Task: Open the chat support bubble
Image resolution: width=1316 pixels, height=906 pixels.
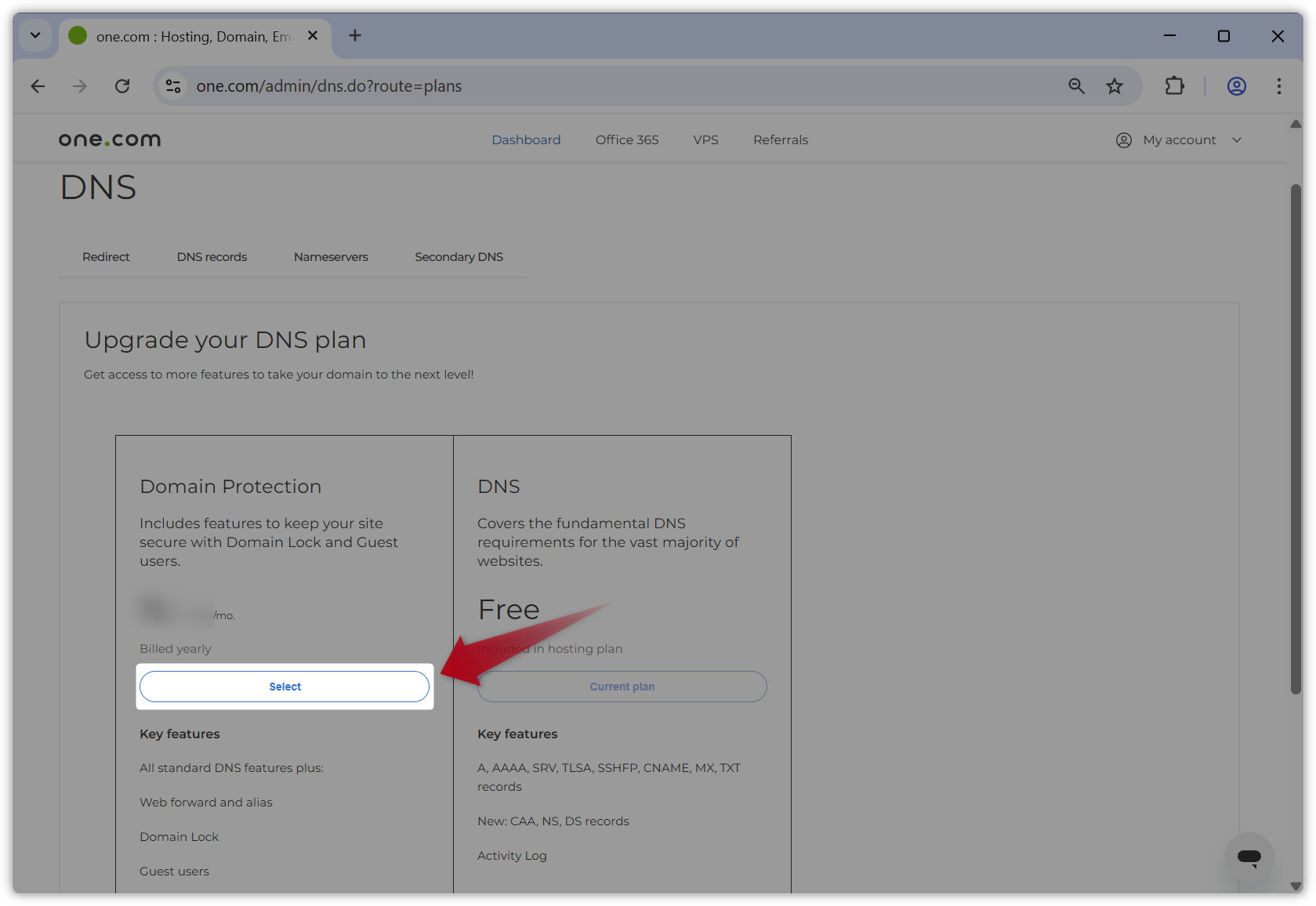Action: 1249,858
